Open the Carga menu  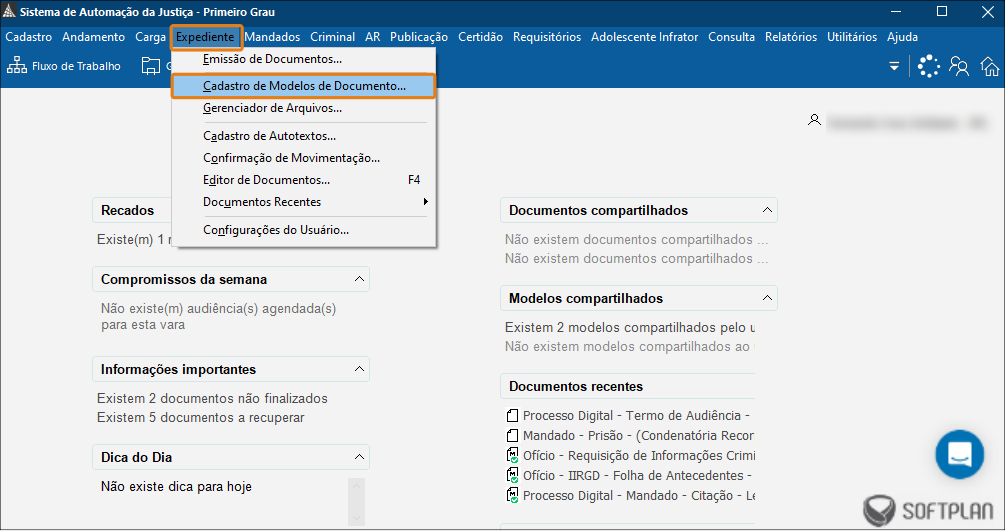click(151, 37)
